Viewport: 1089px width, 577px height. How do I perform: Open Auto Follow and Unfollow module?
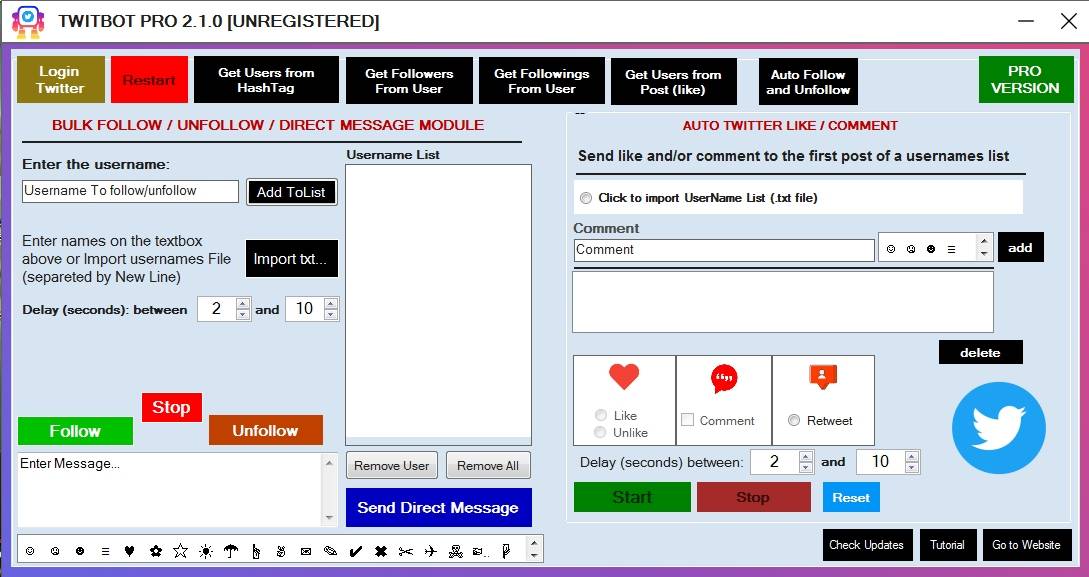click(x=808, y=81)
